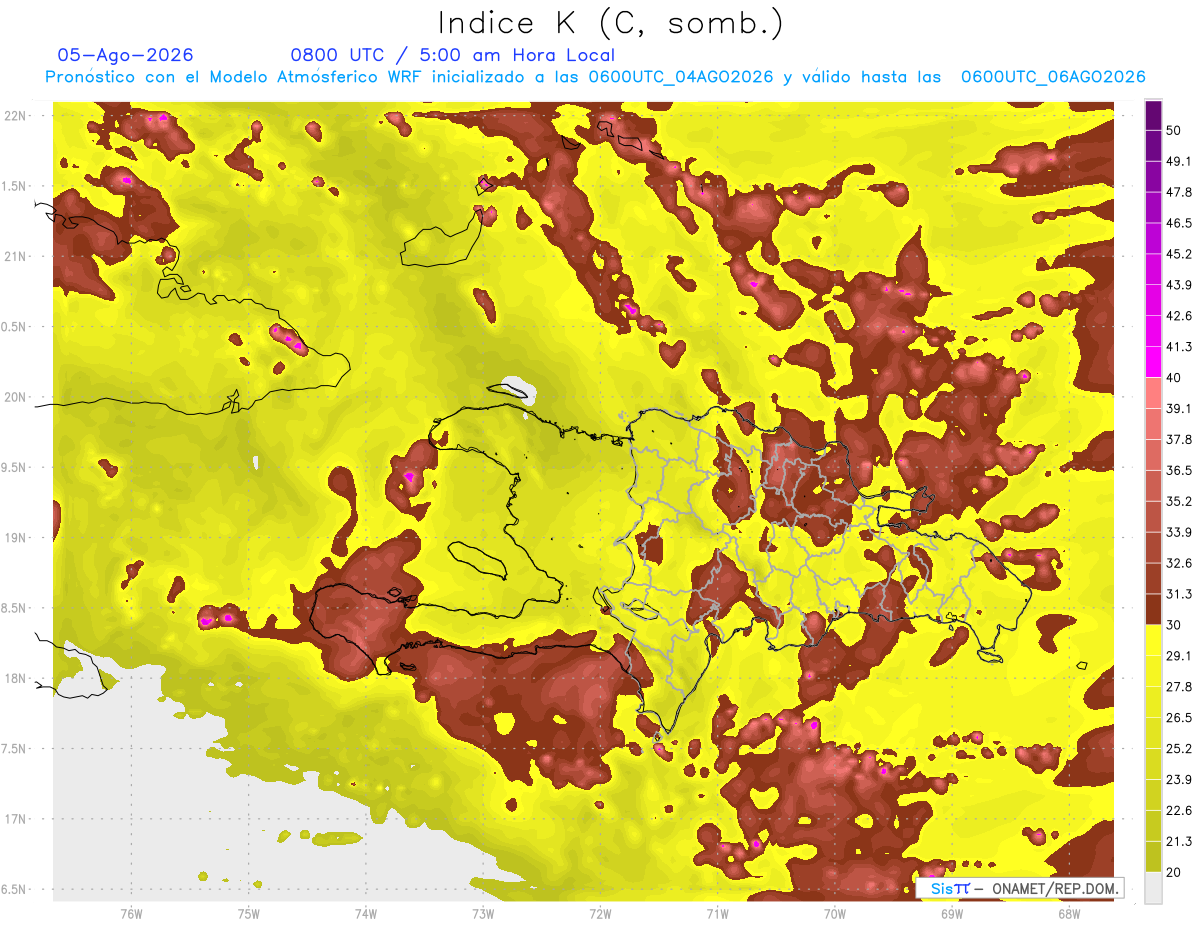This screenshot has width=1200, height=927.
Task: Click the '42.6' color scale value
Action: pyautogui.click(x=1178, y=316)
